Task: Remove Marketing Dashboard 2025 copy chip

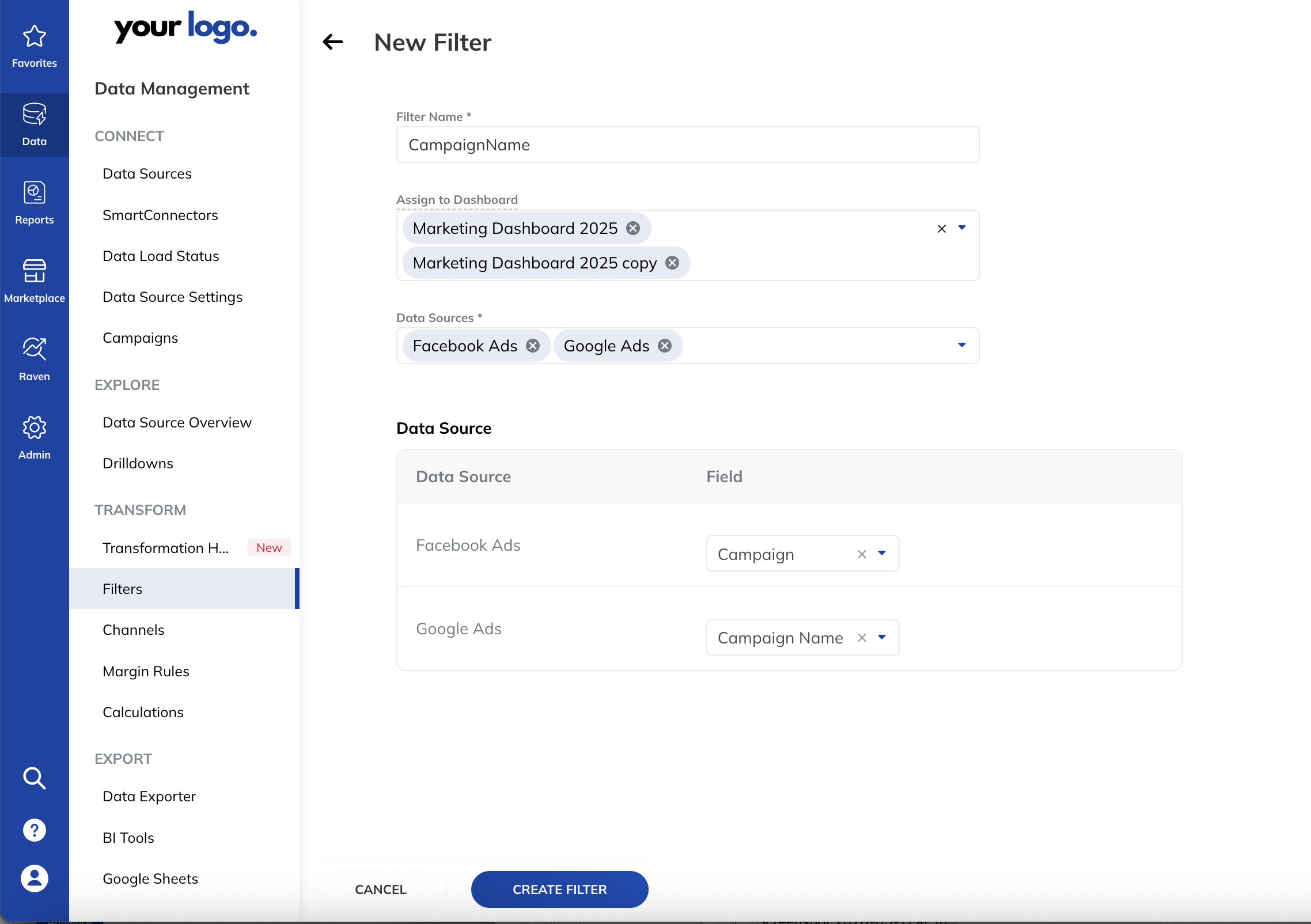Action: pyautogui.click(x=672, y=263)
